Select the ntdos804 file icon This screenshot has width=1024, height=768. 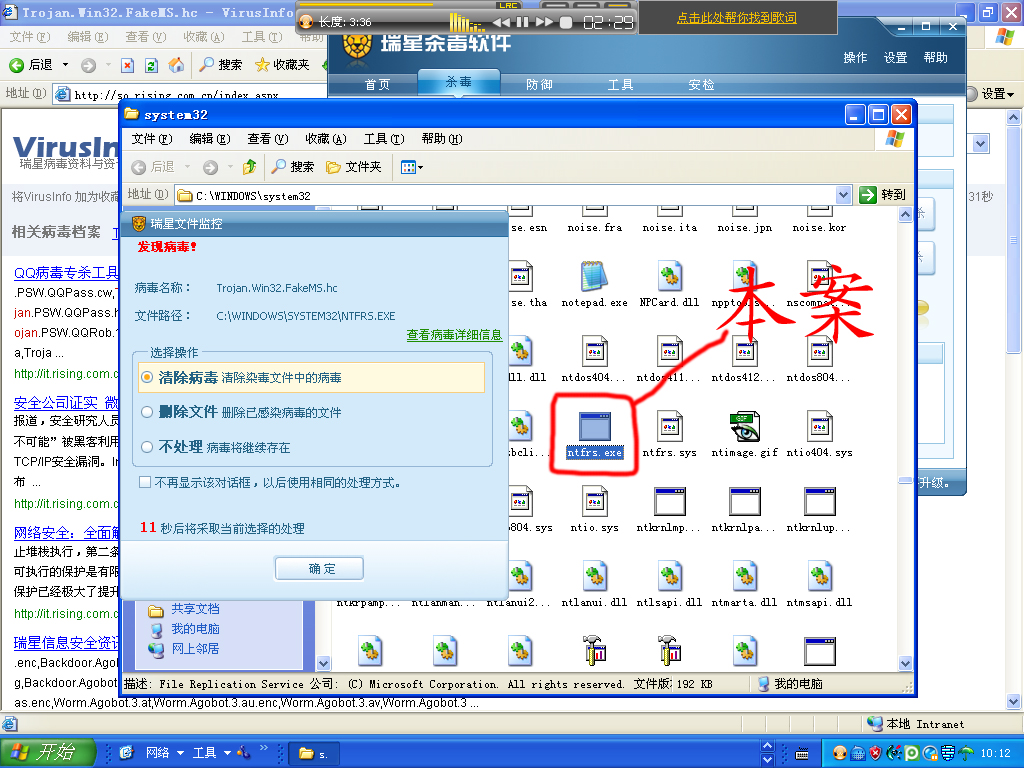[820, 351]
